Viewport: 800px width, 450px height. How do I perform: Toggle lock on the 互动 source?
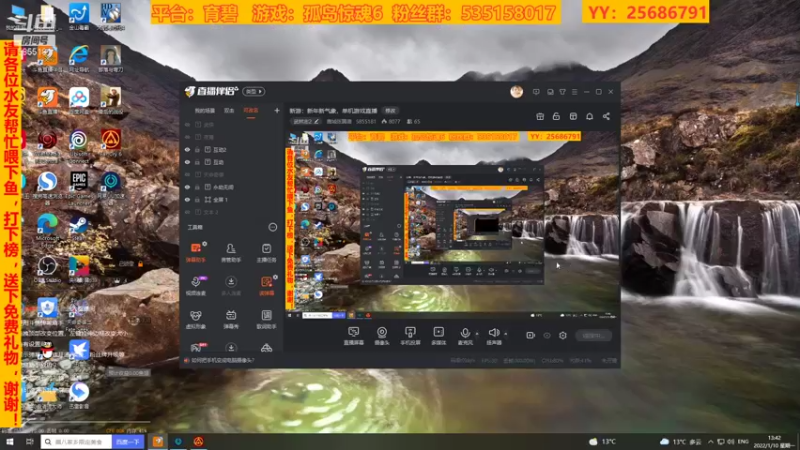[x=197, y=162]
